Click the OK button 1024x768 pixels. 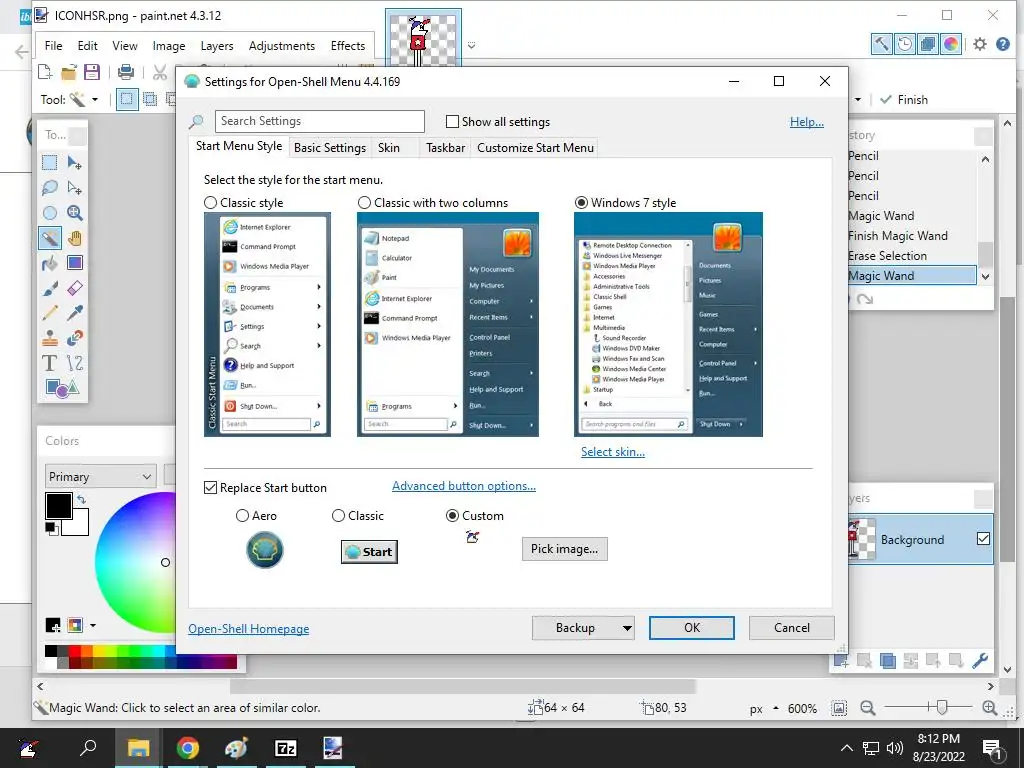pos(692,628)
